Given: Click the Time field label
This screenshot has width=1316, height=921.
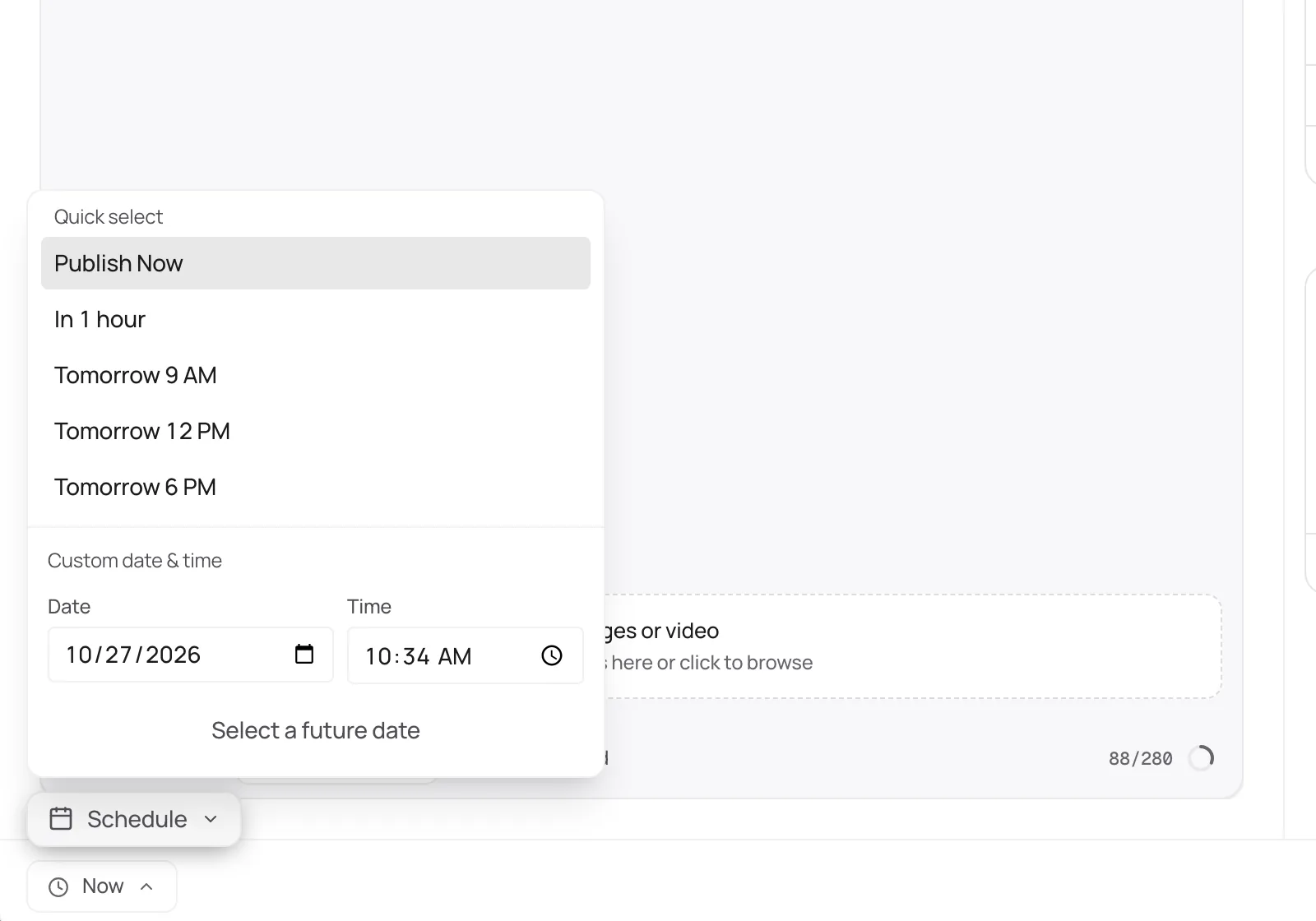Looking at the screenshot, I should (x=369, y=607).
